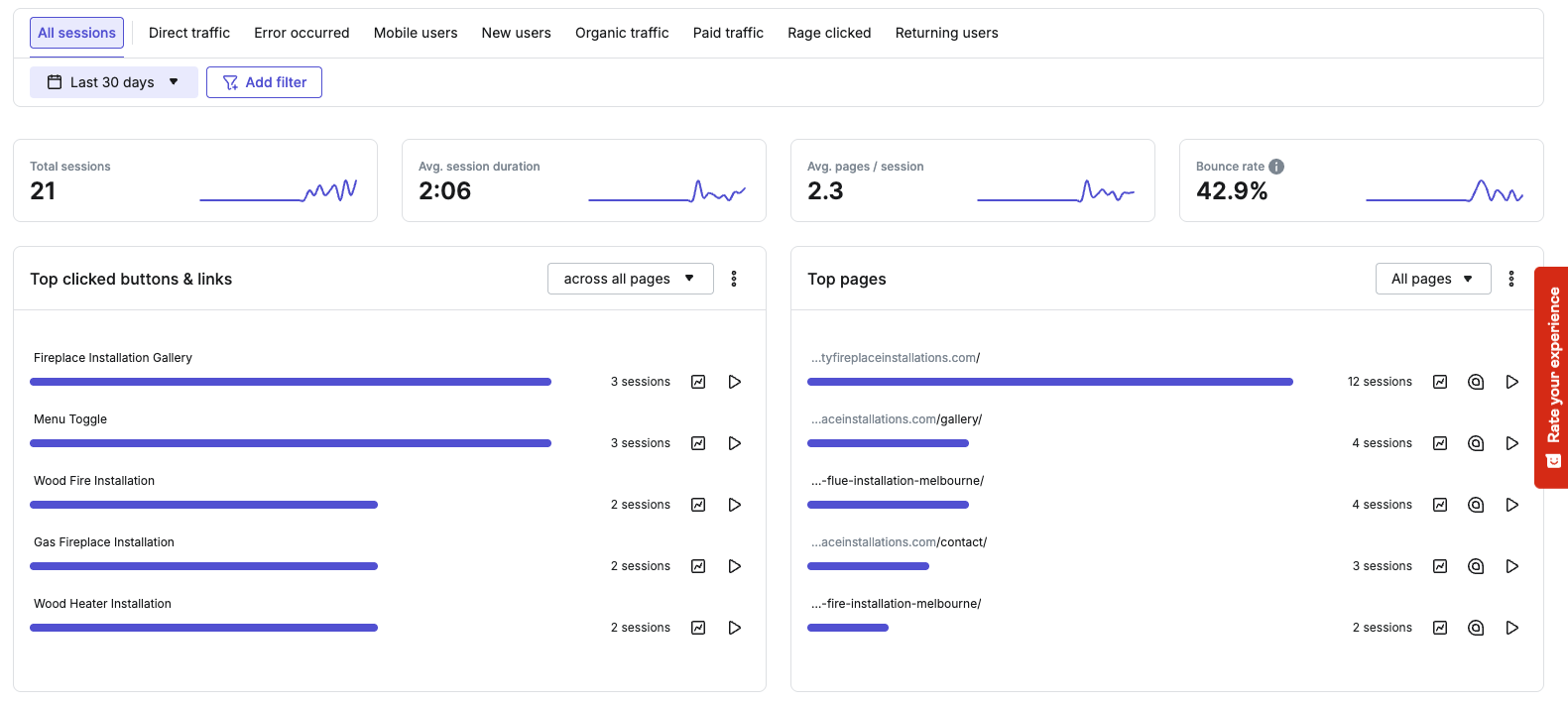Open the across all pages dropdown
This screenshot has width=1568, height=706.
630,279
